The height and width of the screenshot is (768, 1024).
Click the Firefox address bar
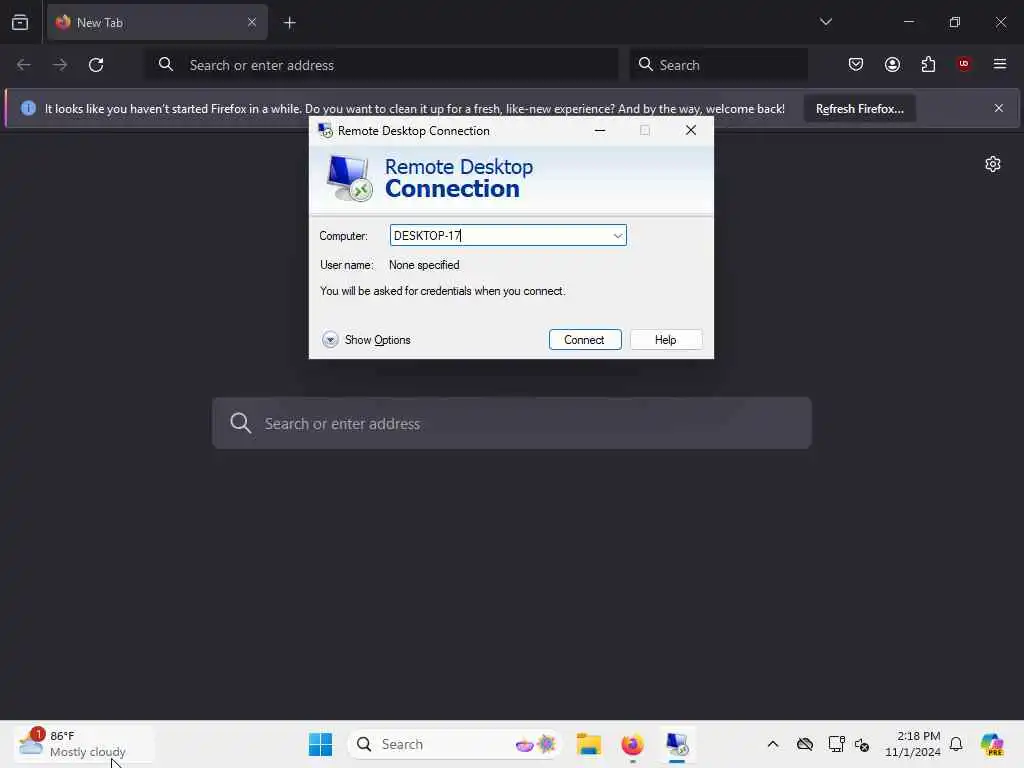382,65
